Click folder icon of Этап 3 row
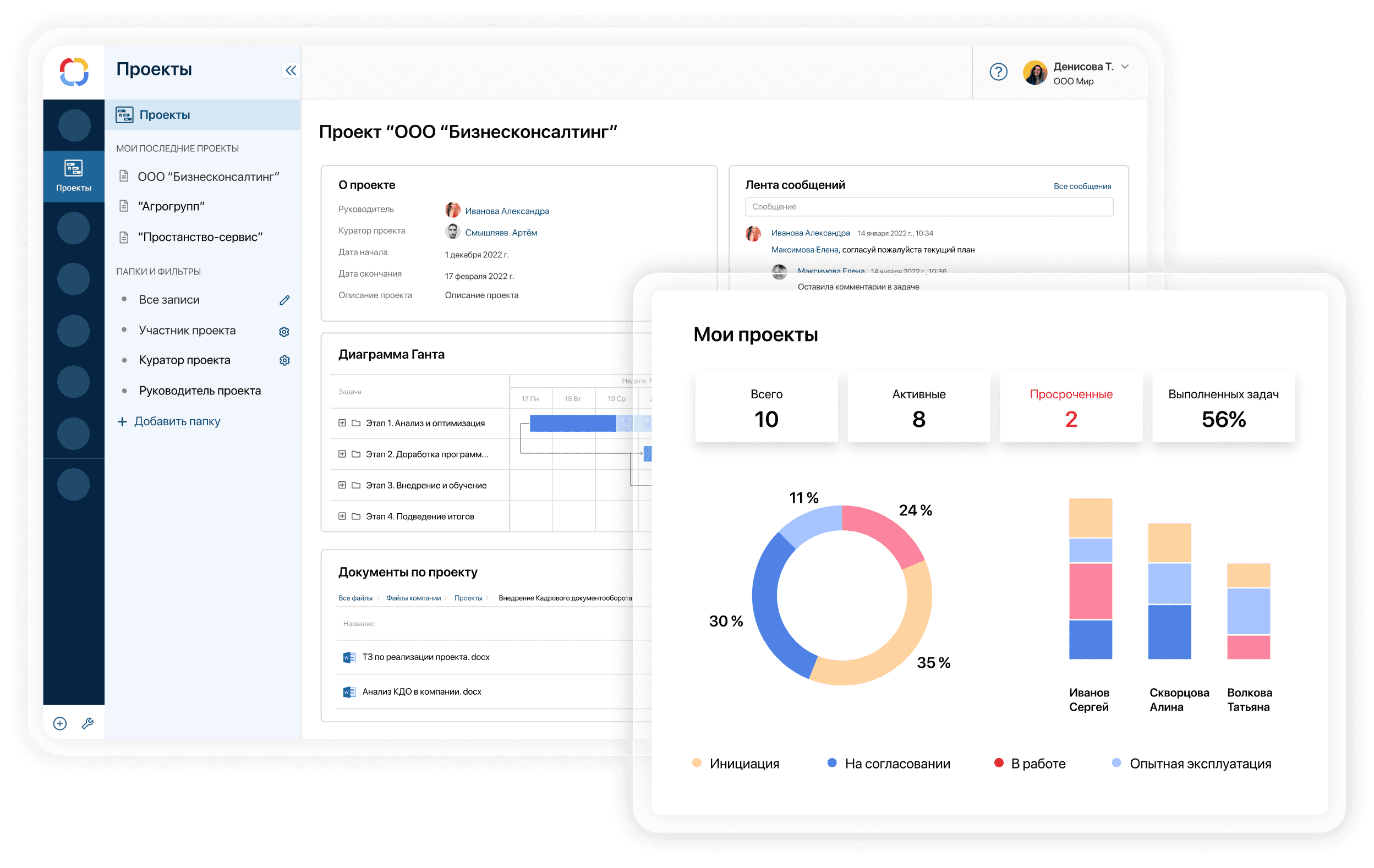The width and height of the screenshot is (1374, 868). click(356, 485)
